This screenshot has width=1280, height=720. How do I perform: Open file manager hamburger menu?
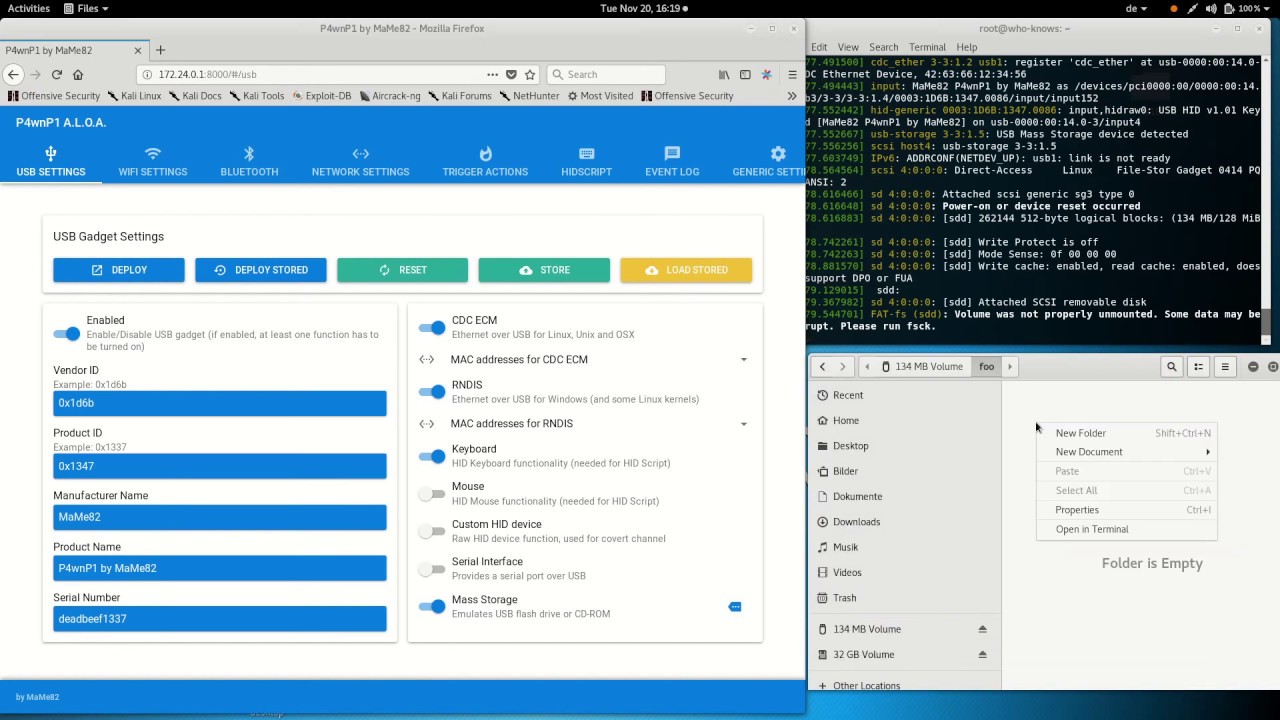point(1225,367)
